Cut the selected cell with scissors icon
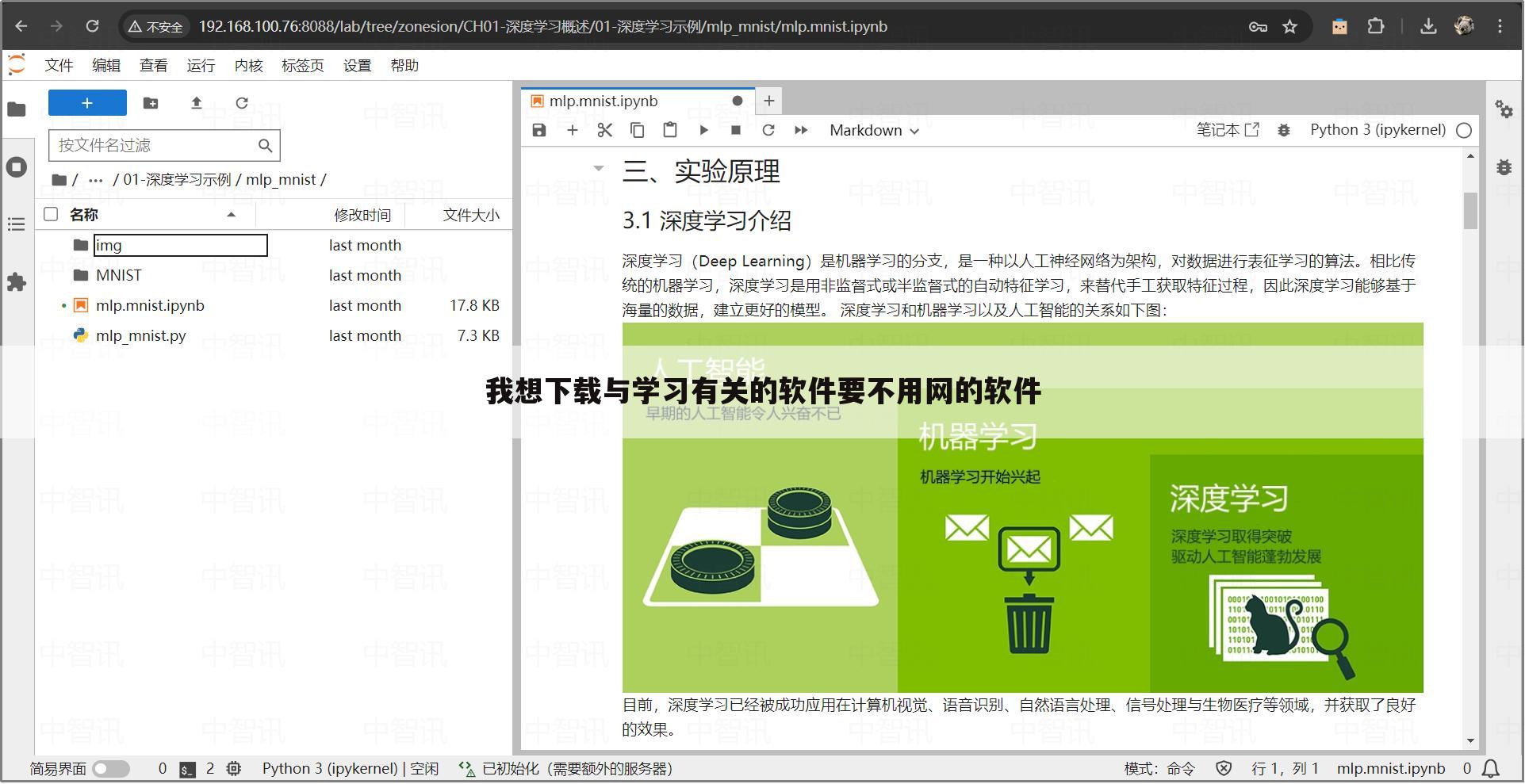 (605, 130)
